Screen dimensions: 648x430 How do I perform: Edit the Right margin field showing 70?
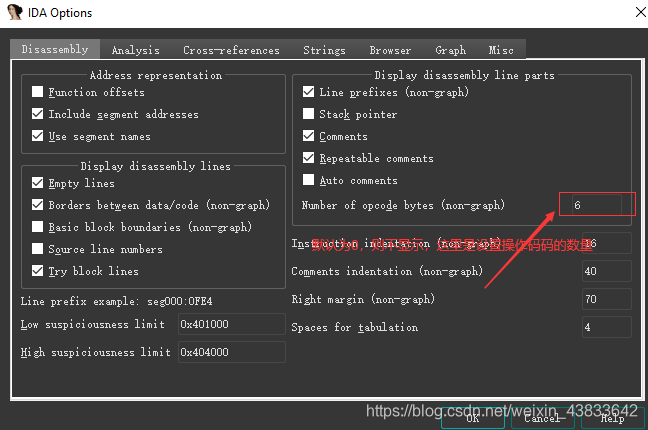pyautogui.click(x=607, y=299)
